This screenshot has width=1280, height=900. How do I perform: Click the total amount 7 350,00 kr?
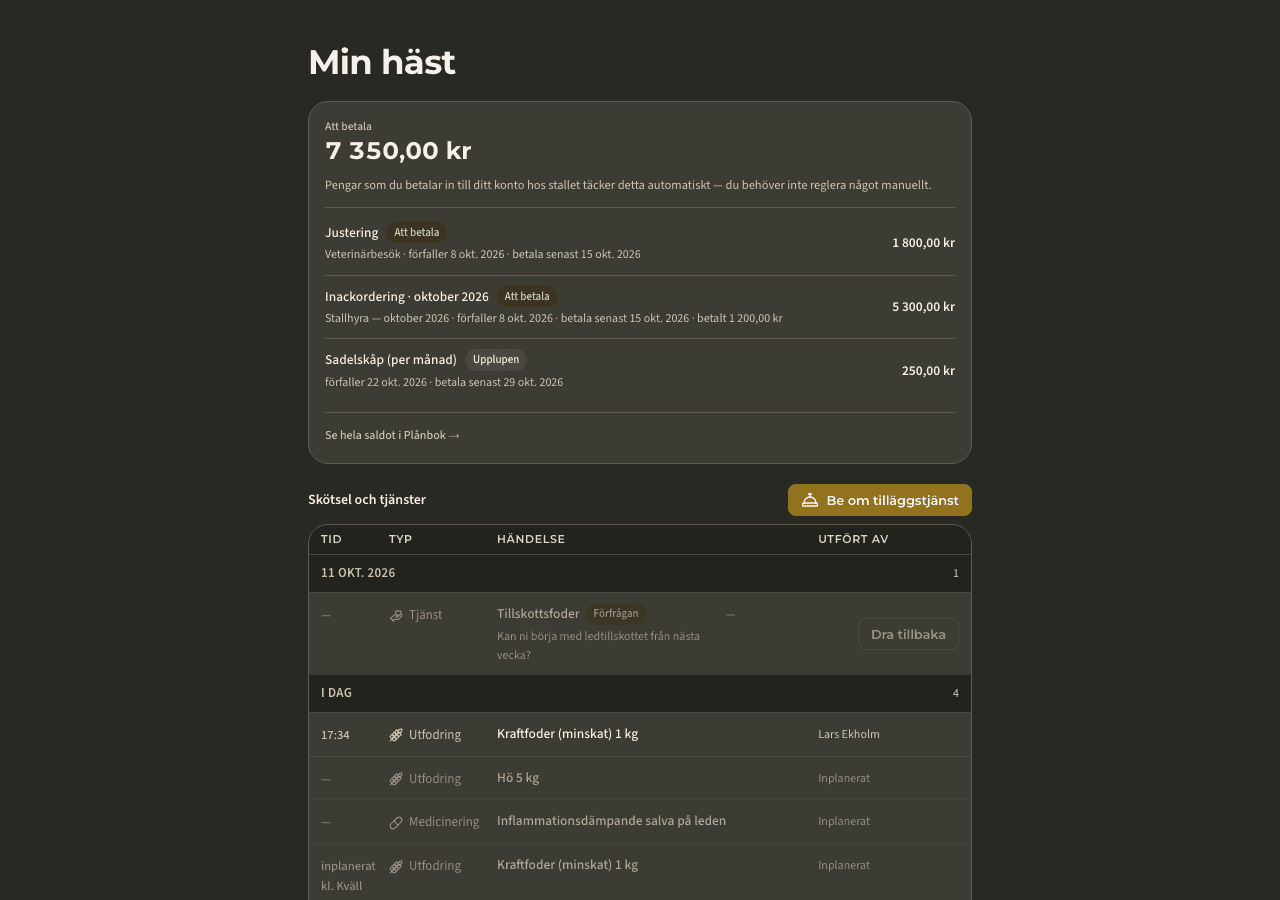(398, 151)
